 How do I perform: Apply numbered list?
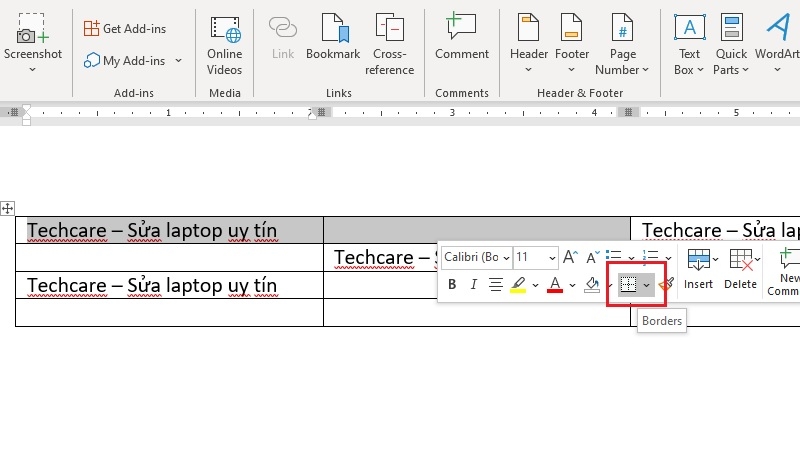[x=651, y=257]
